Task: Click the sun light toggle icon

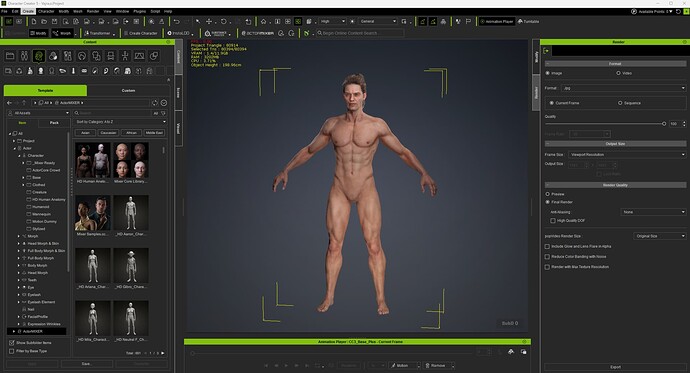Action: (352, 21)
